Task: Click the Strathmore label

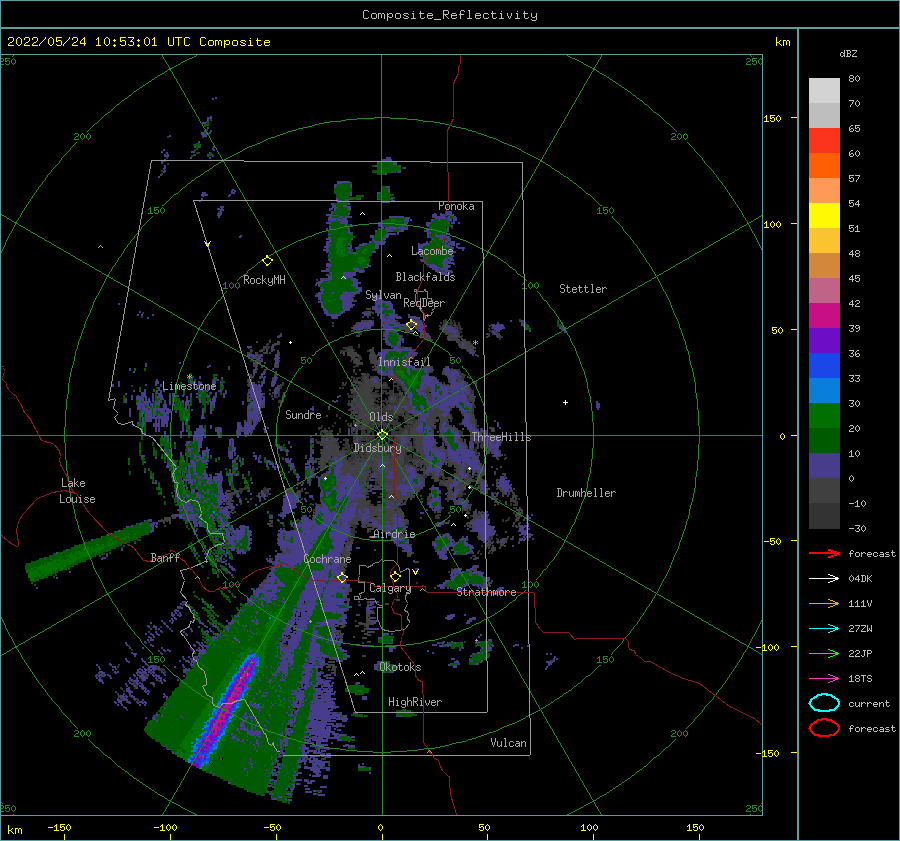Action: pos(486,592)
